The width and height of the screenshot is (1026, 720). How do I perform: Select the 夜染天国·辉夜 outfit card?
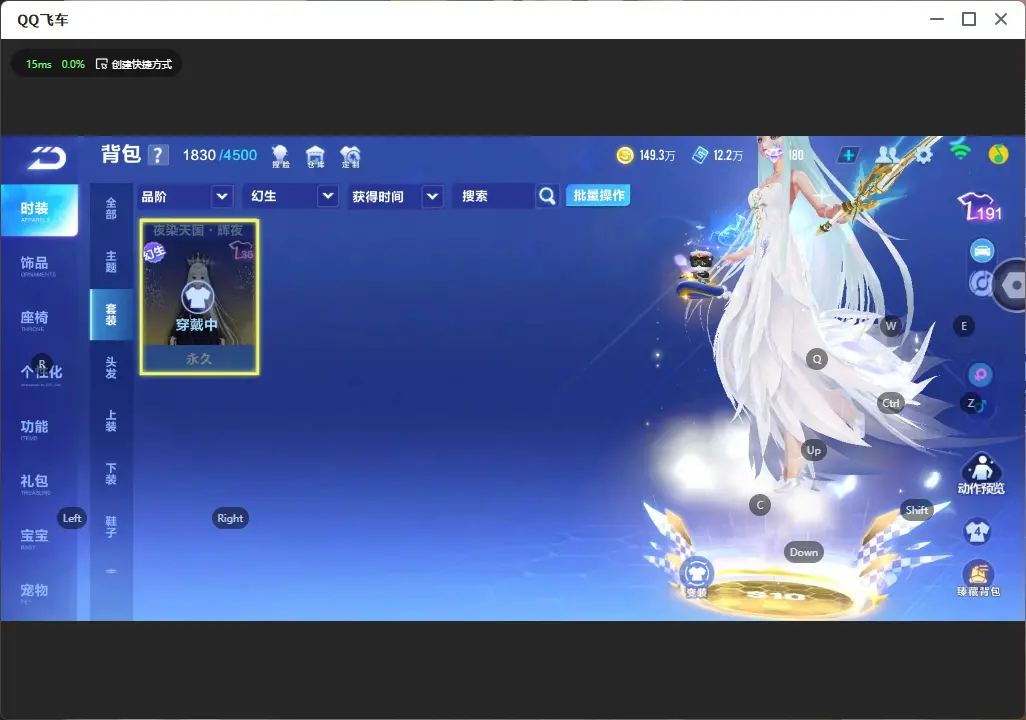pyautogui.click(x=200, y=297)
